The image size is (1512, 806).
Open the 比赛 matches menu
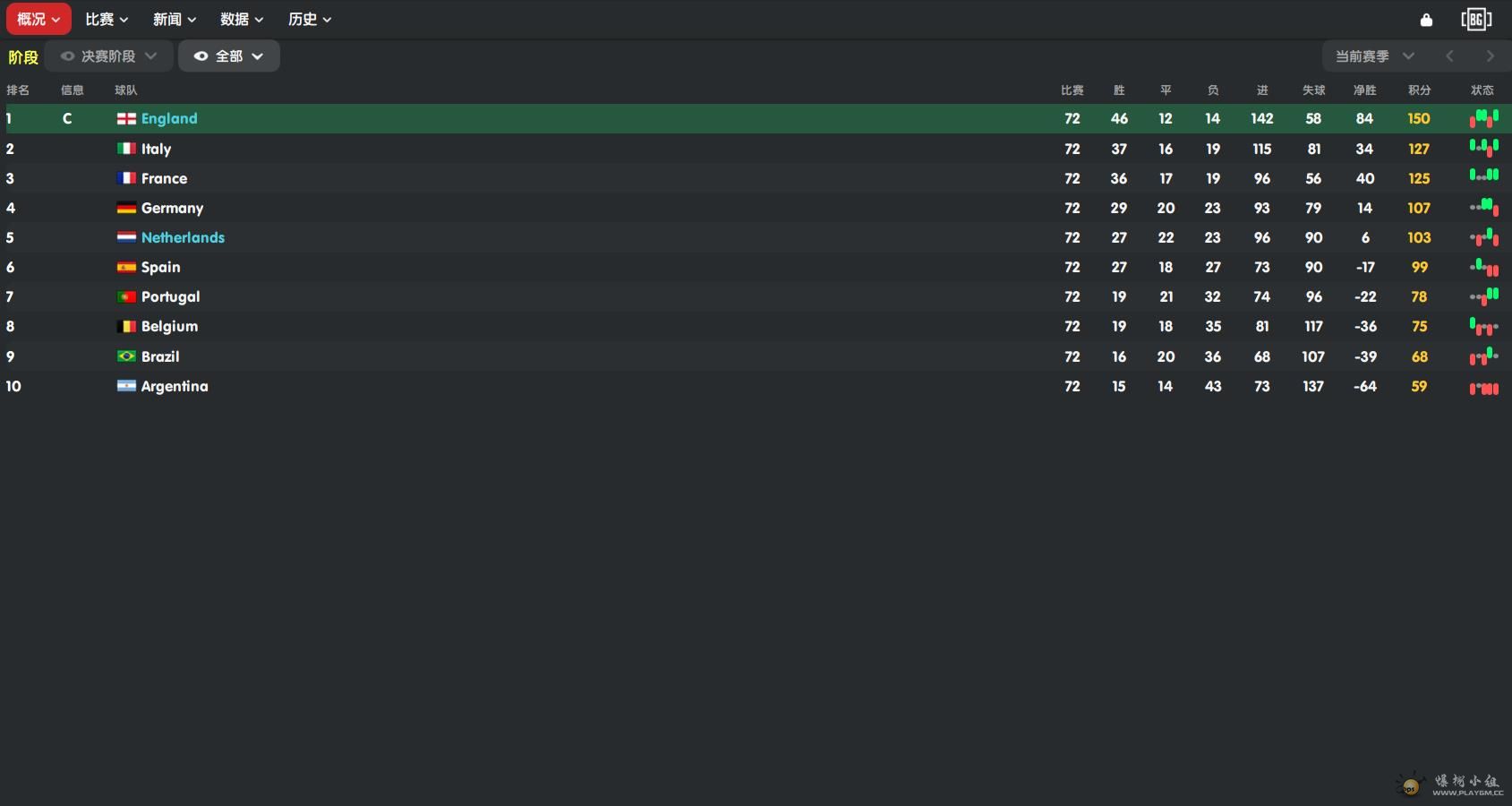tap(107, 19)
